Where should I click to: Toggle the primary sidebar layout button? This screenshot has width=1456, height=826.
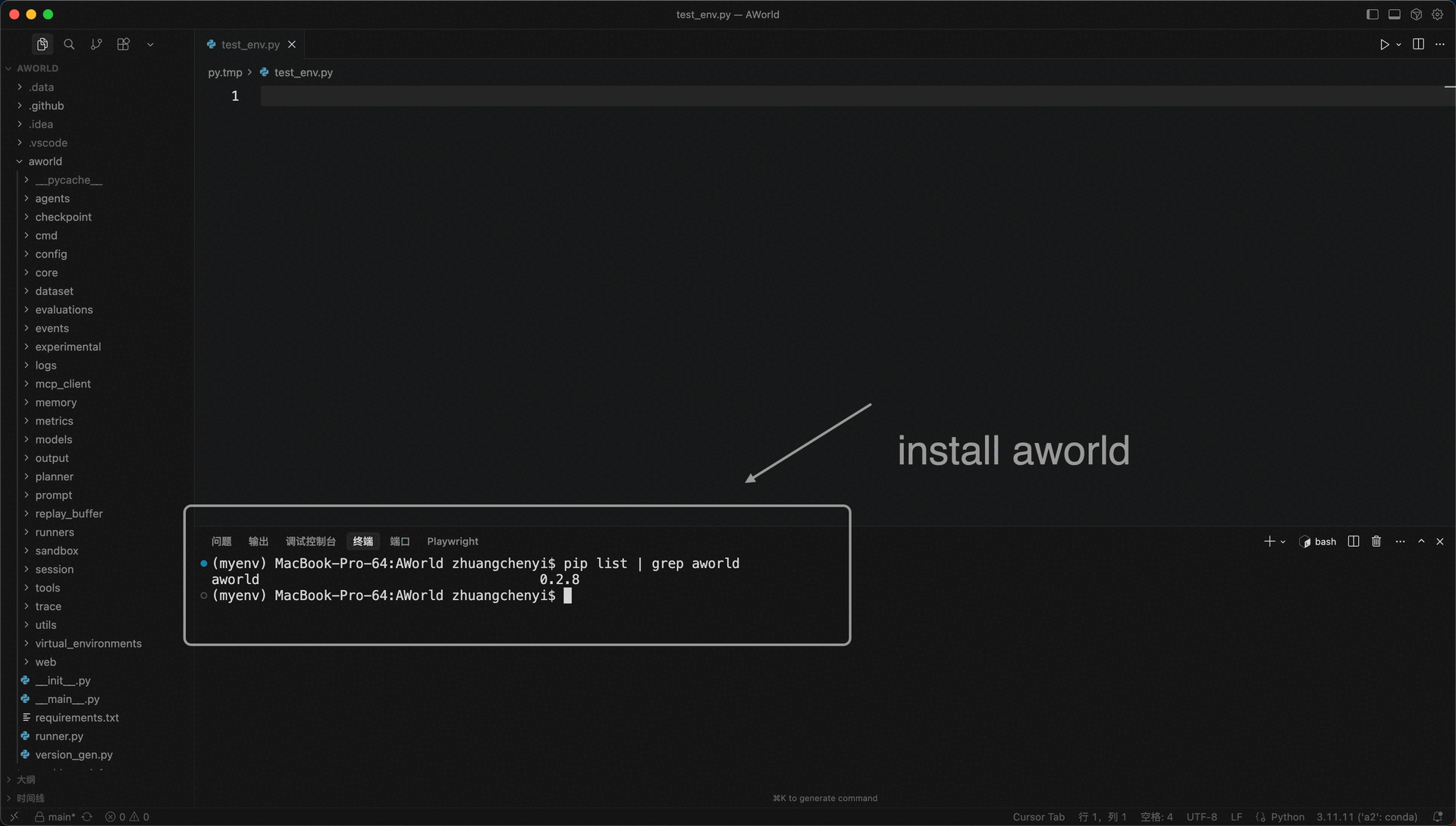click(x=1372, y=14)
